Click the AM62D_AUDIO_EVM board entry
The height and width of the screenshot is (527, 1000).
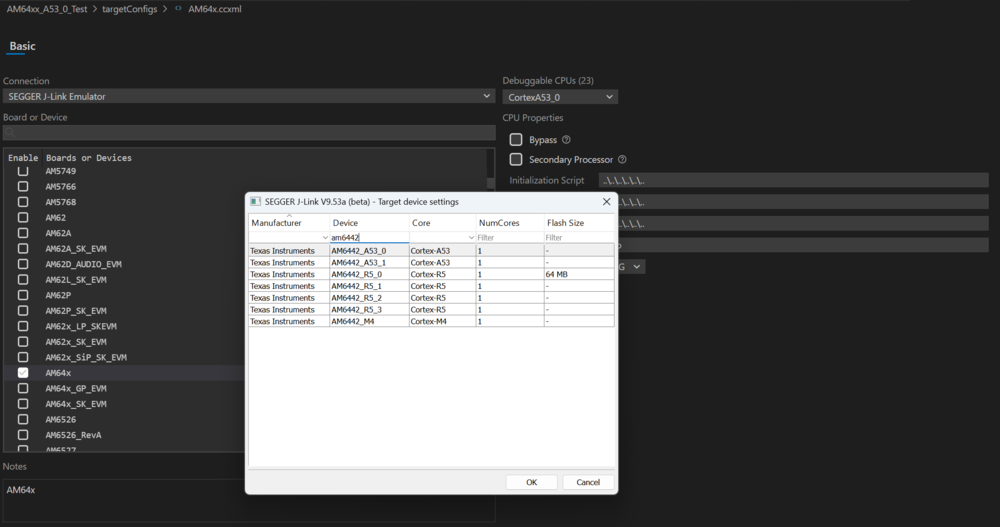(84, 264)
